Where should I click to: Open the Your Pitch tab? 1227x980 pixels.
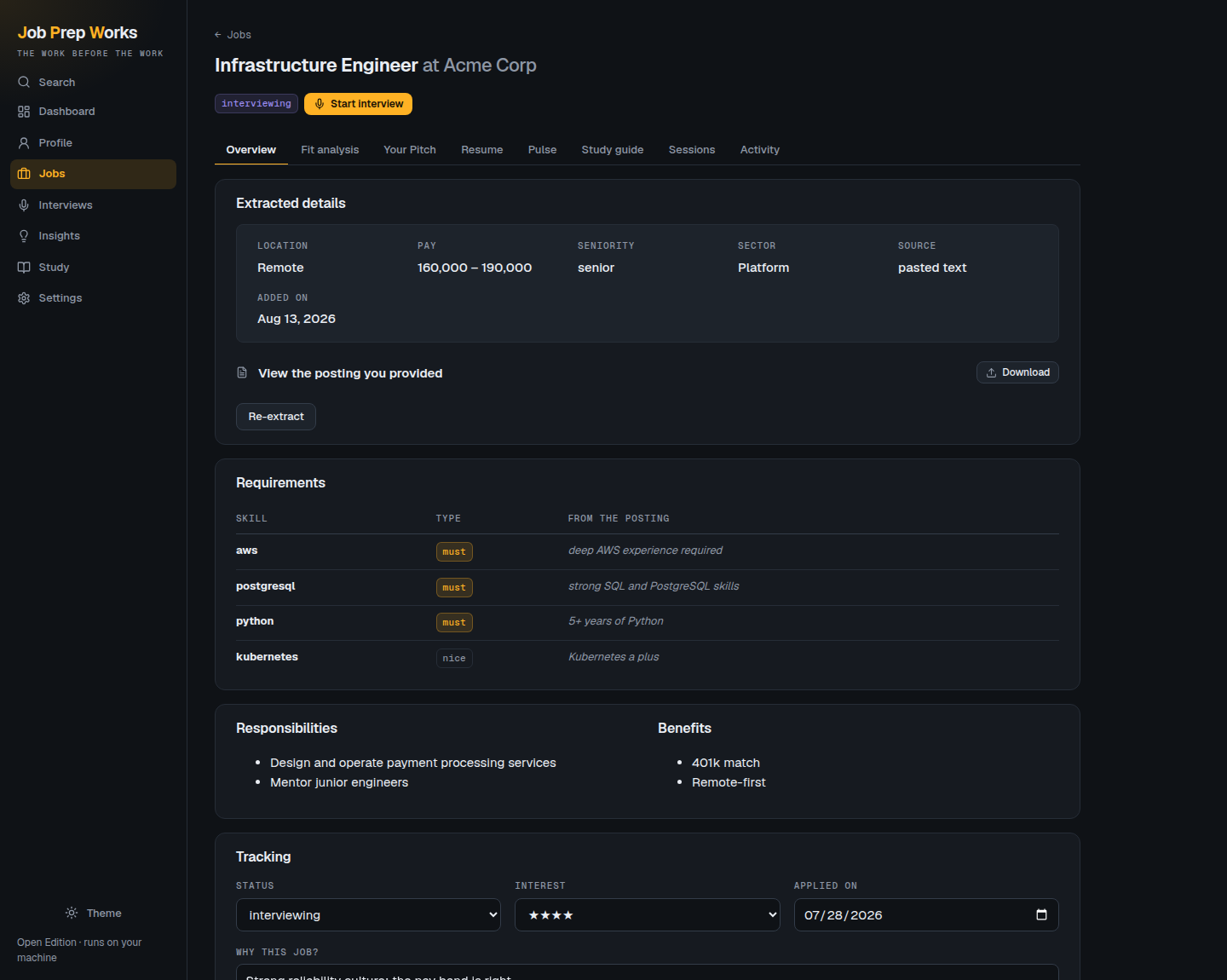410,150
